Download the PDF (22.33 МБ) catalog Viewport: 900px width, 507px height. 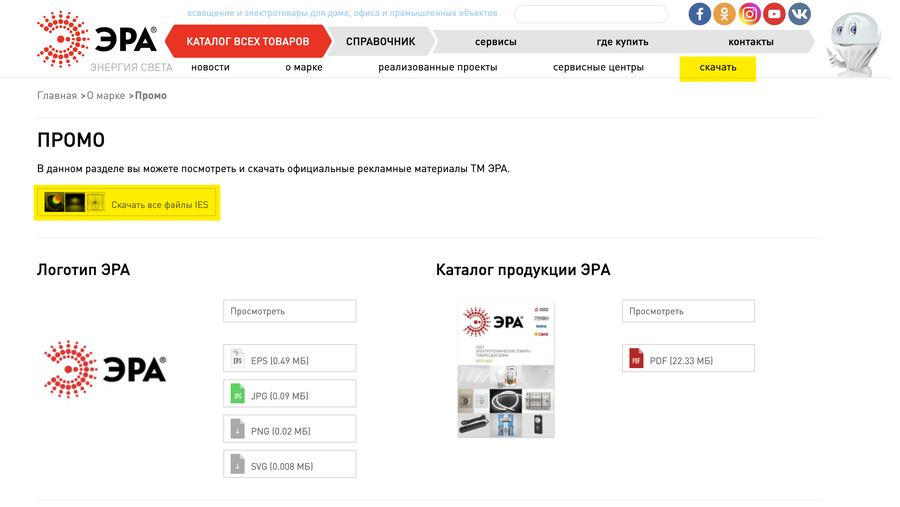(688, 358)
